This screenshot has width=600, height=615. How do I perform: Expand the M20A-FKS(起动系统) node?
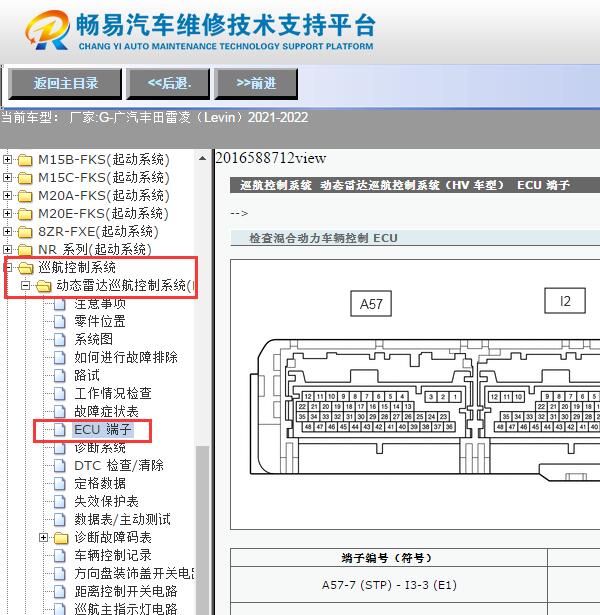pyautogui.click(x=7, y=195)
